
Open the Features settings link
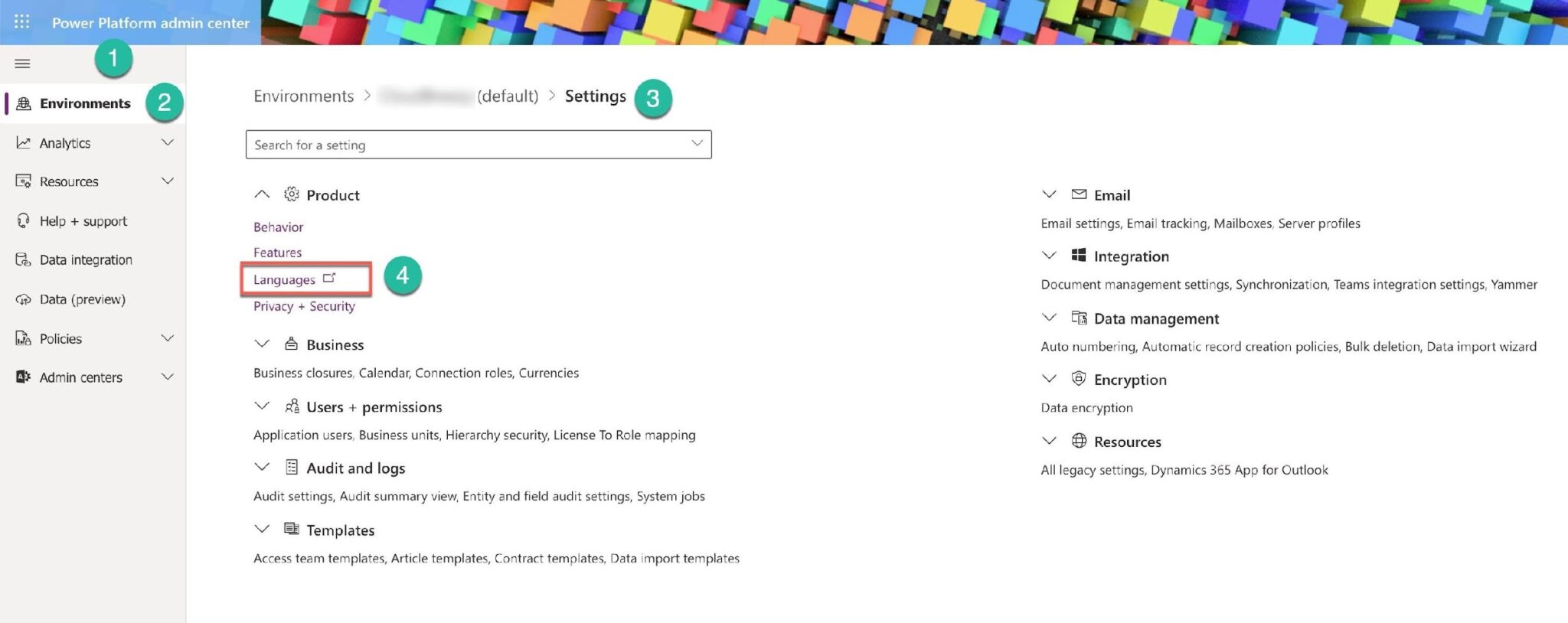click(277, 253)
